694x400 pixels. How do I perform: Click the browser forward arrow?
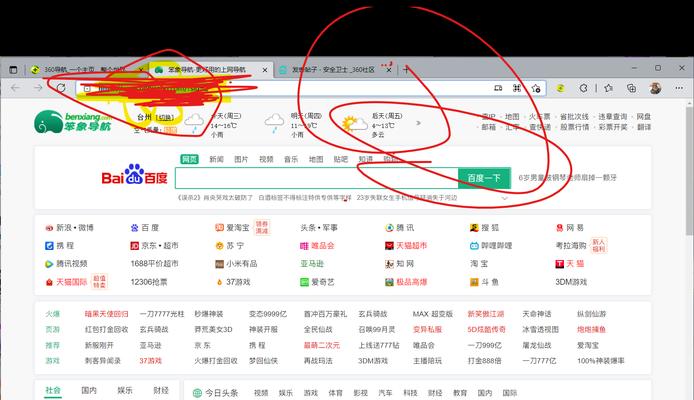click(38, 88)
